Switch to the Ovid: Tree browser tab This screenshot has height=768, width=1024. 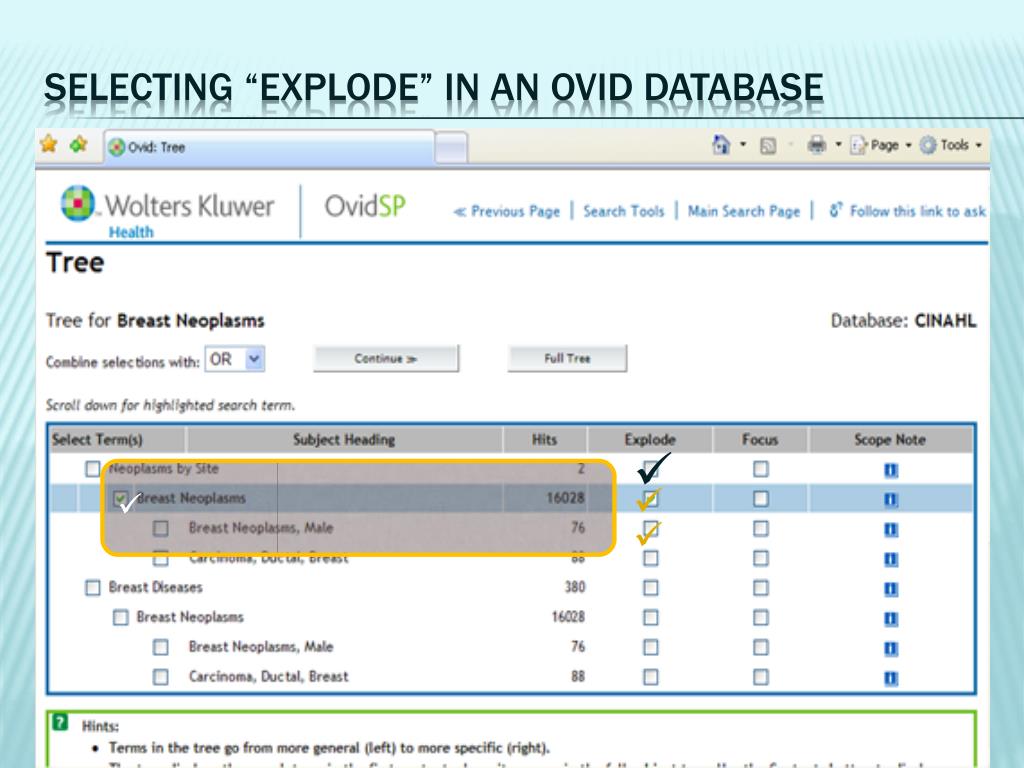(x=270, y=148)
